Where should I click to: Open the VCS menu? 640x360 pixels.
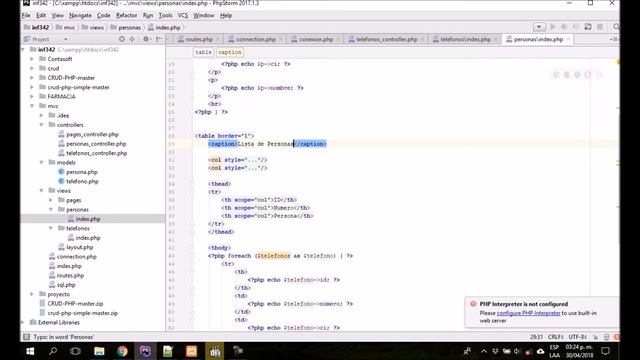click(x=182, y=16)
